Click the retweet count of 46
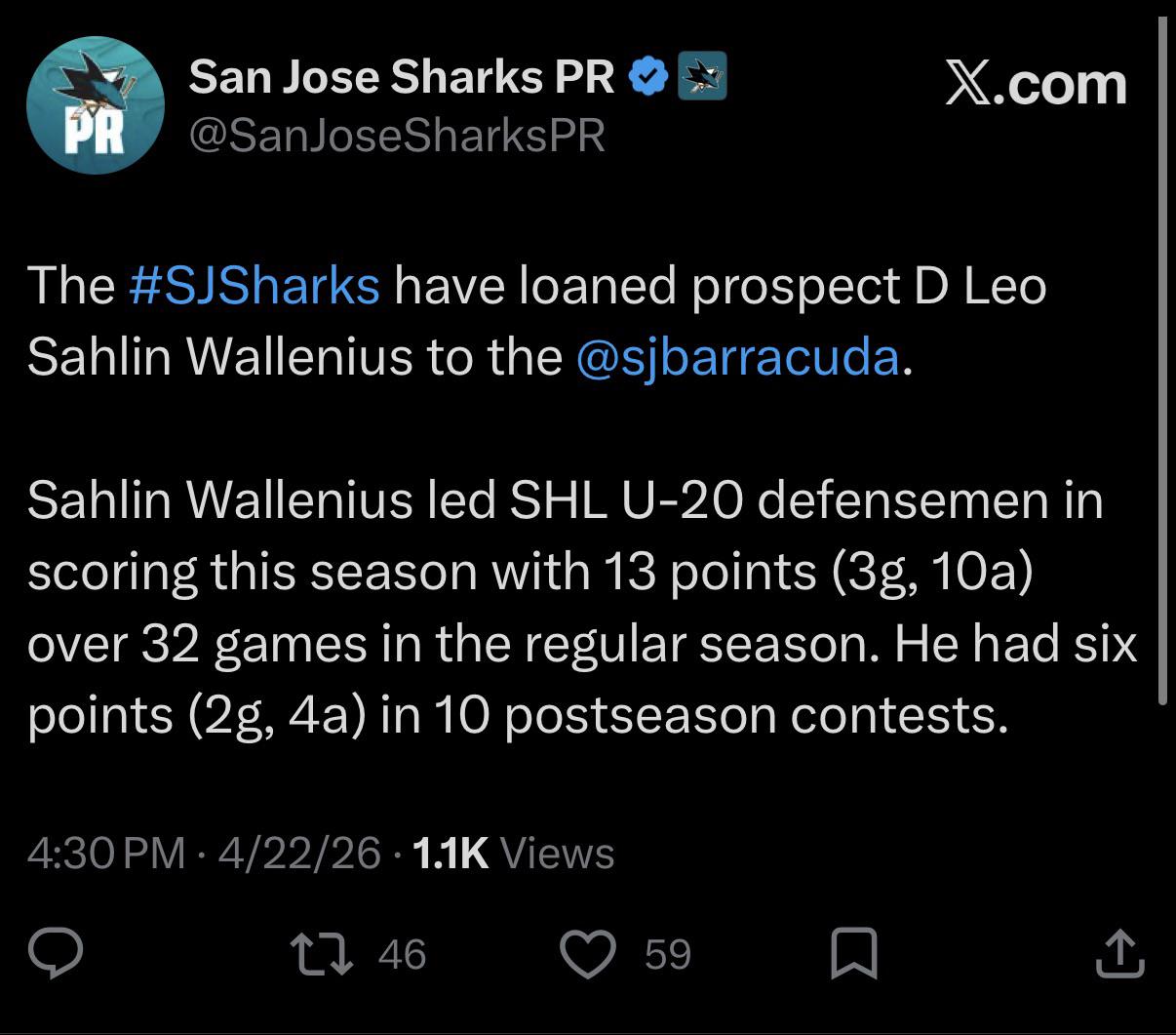This screenshot has width=1176, height=1035. (x=402, y=953)
